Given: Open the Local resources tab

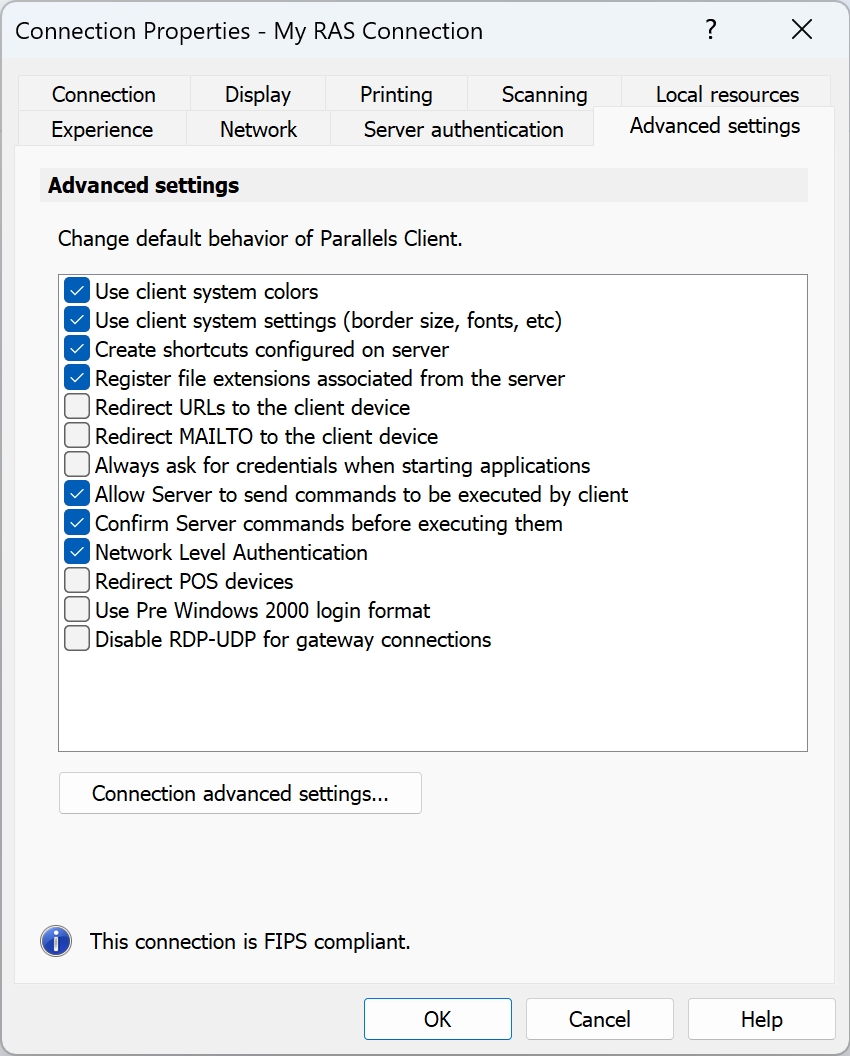Looking at the screenshot, I should pos(727,95).
